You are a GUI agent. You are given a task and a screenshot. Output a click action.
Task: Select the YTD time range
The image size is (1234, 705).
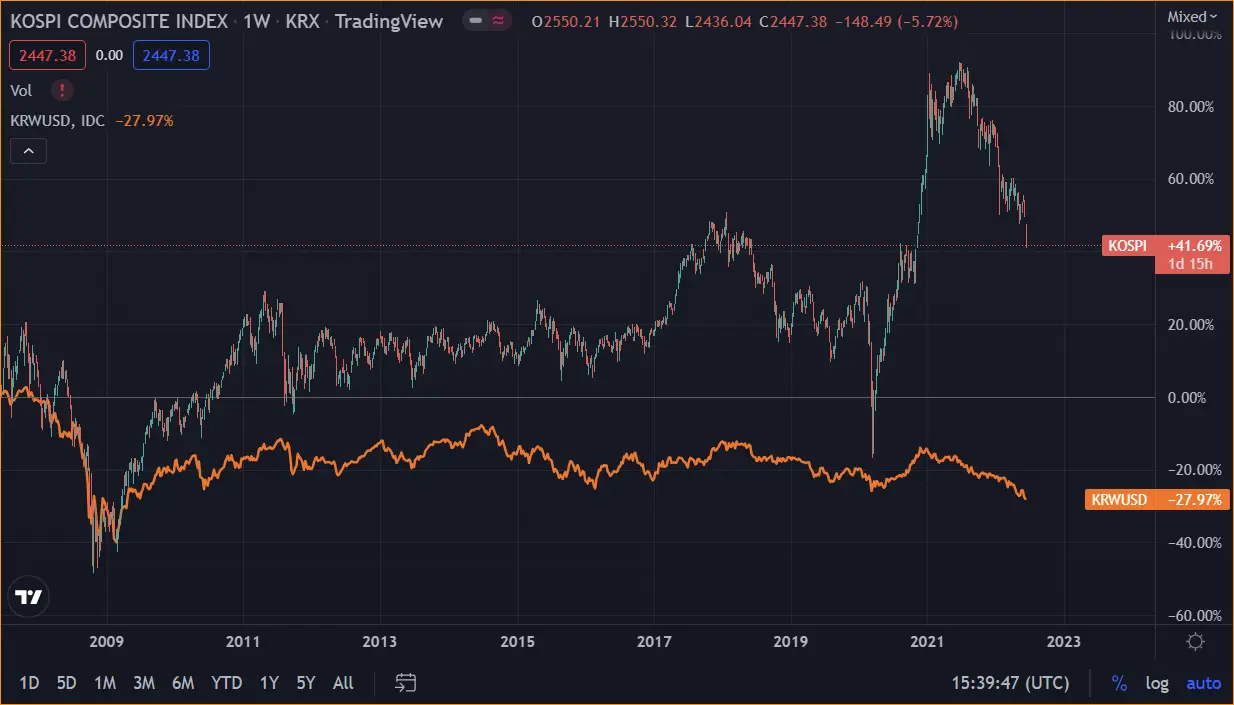(x=227, y=683)
